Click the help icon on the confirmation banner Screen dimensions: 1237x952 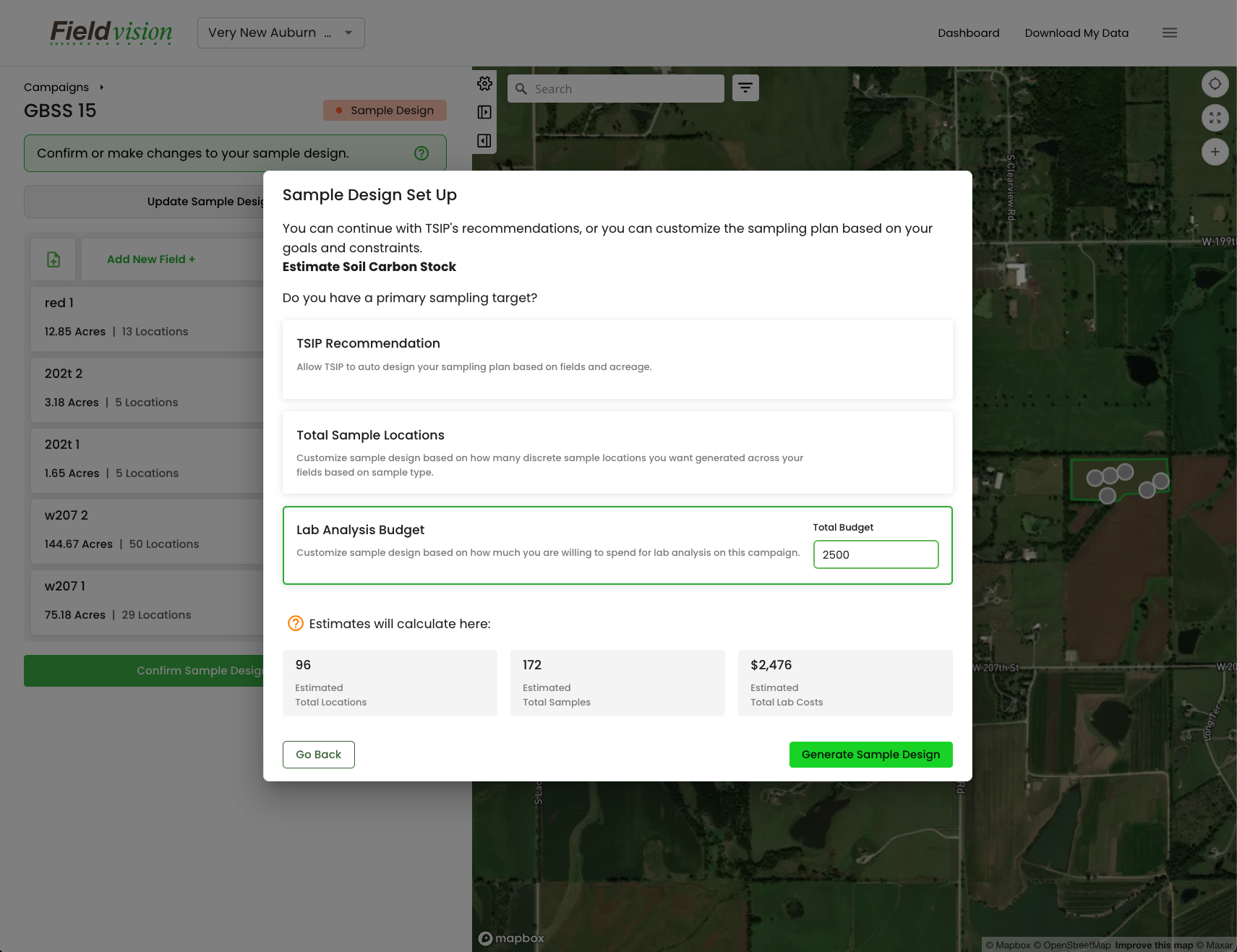(421, 153)
